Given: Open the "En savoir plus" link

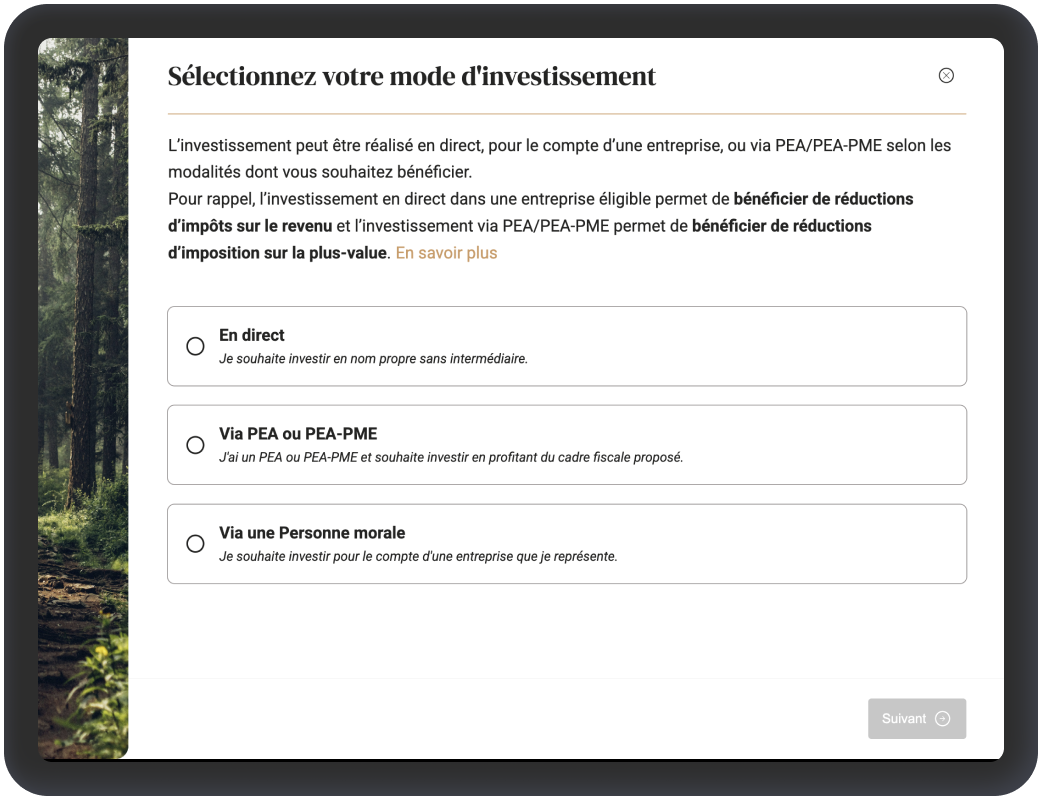Looking at the screenshot, I should coord(446,253).
